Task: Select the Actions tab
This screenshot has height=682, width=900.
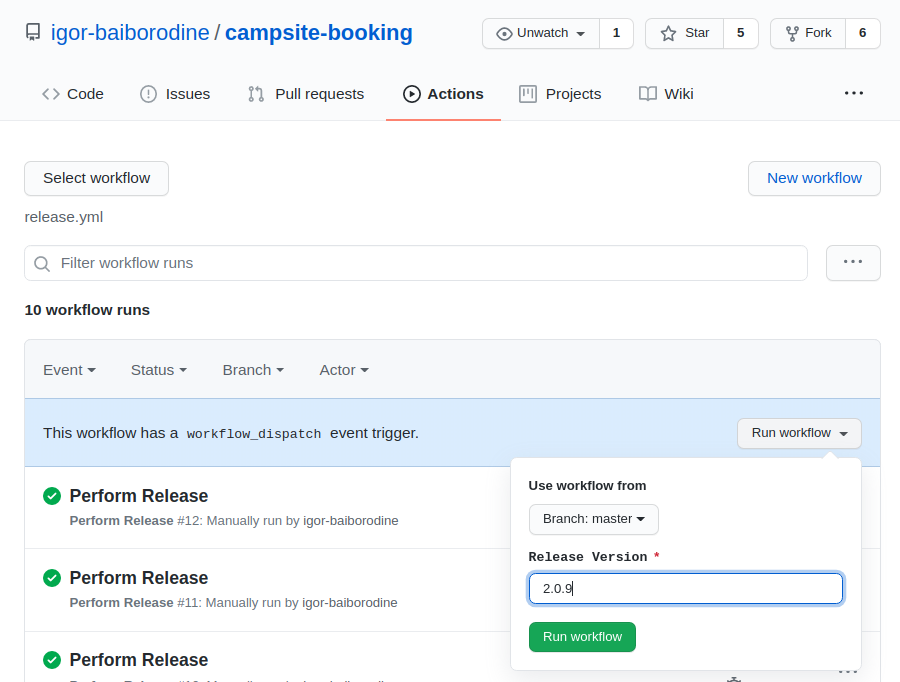Action: tap(443, 94)
